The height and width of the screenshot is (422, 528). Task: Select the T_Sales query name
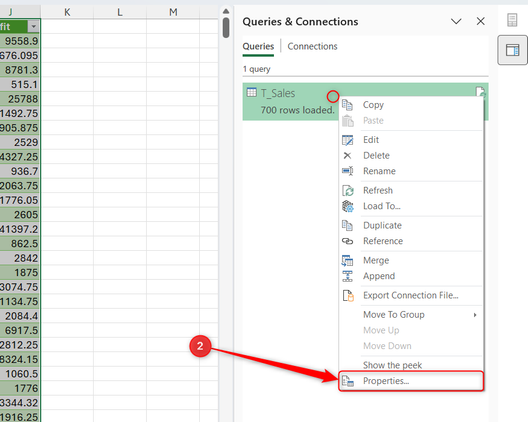[278, 93]
